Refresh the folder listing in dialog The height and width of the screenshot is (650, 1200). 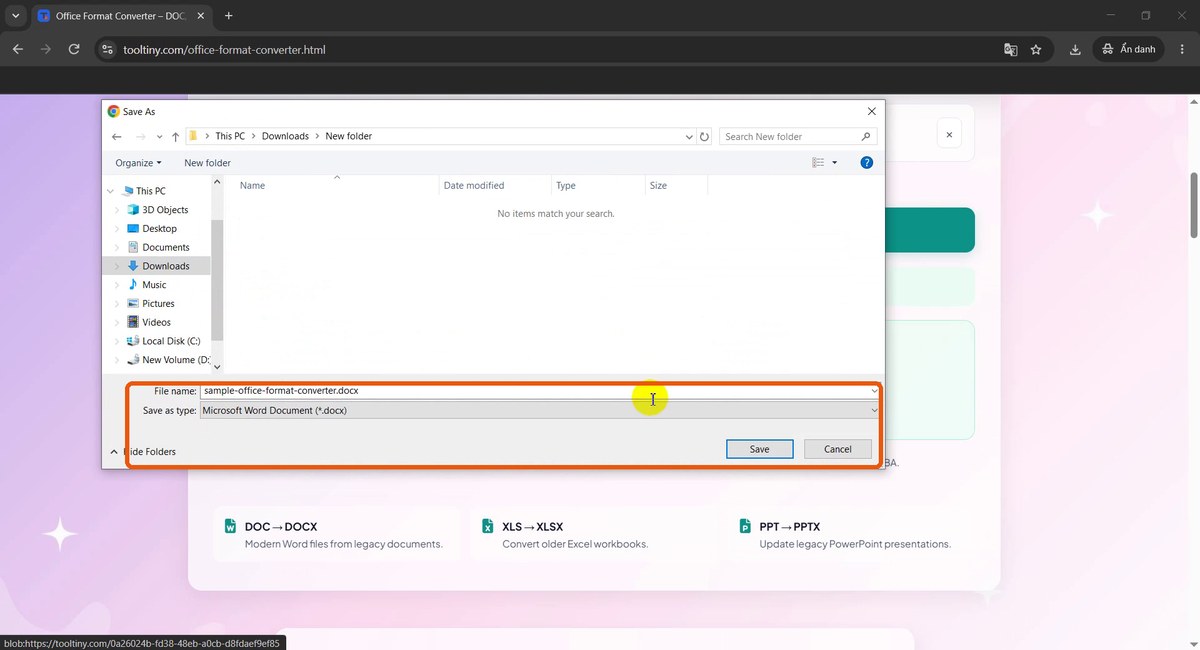[x=704, y=136]
